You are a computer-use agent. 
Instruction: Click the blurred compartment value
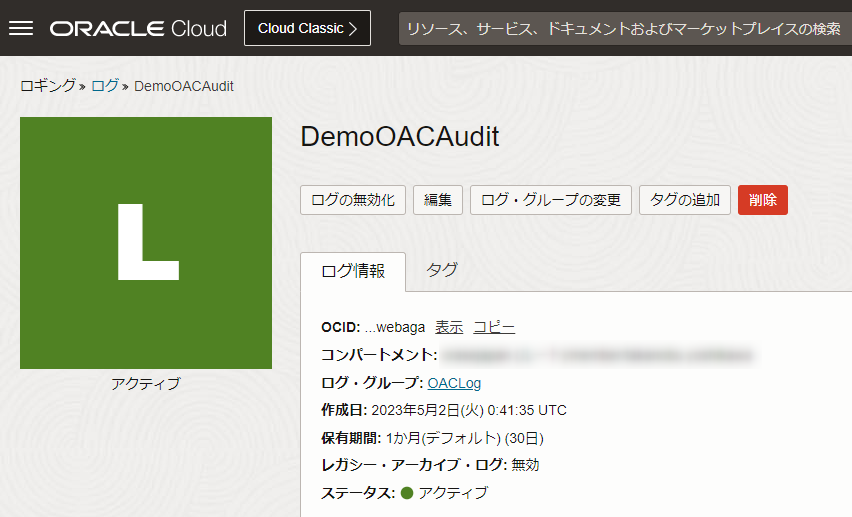[598, 356]
